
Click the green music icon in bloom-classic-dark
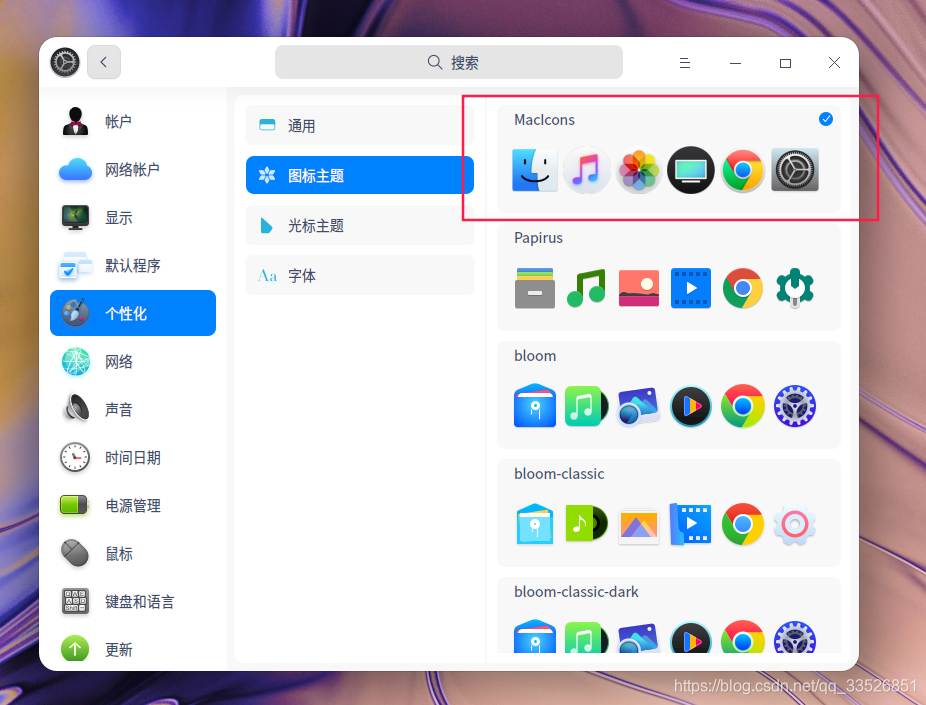(586, 637)
